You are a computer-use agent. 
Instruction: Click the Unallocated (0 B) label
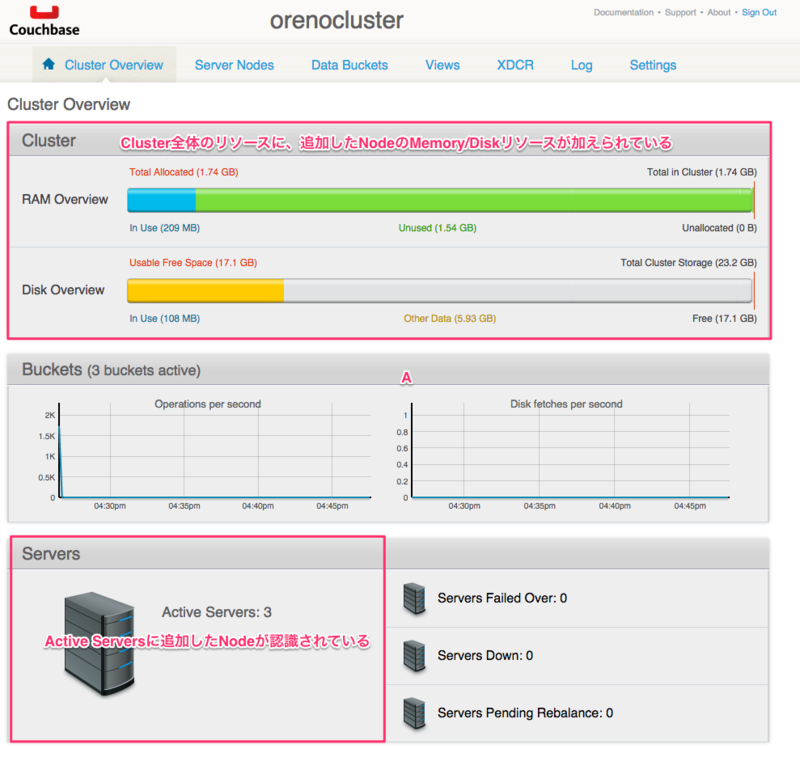point(719,228)
